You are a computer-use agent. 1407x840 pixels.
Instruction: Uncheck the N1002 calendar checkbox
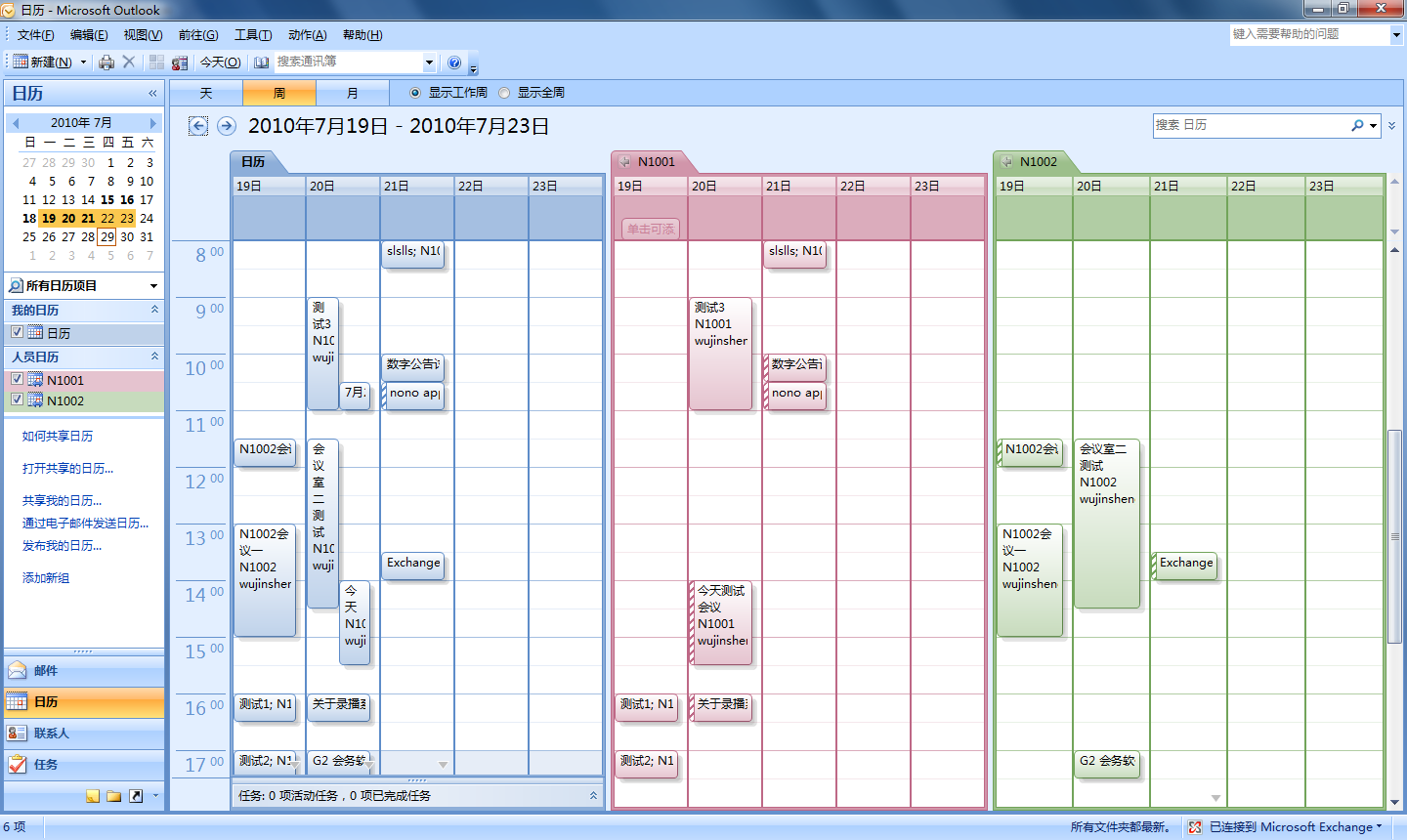point(17,399)
